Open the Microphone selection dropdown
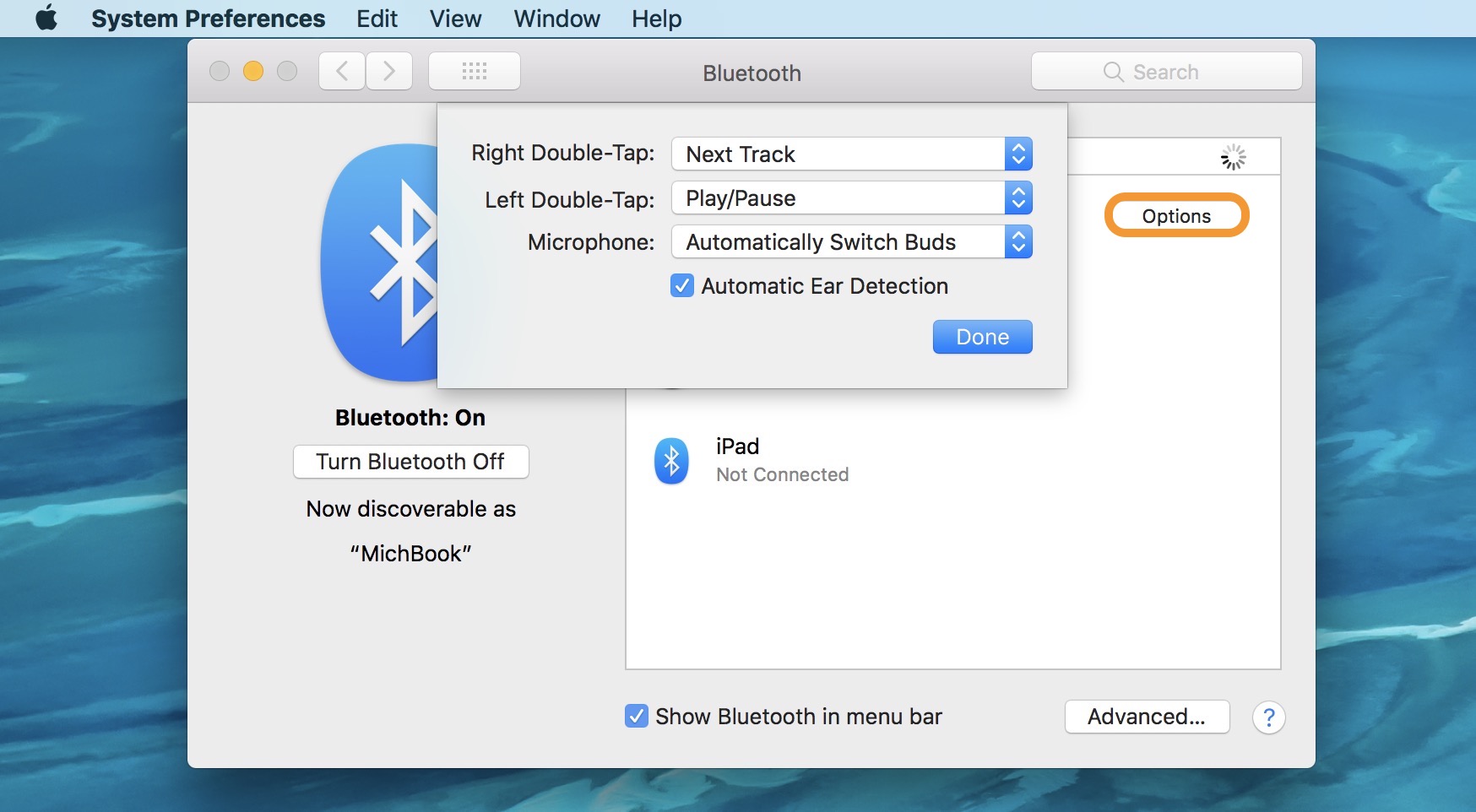This screenshot has height=812, width=1476. pyautogui.click(x=851, y=242)
